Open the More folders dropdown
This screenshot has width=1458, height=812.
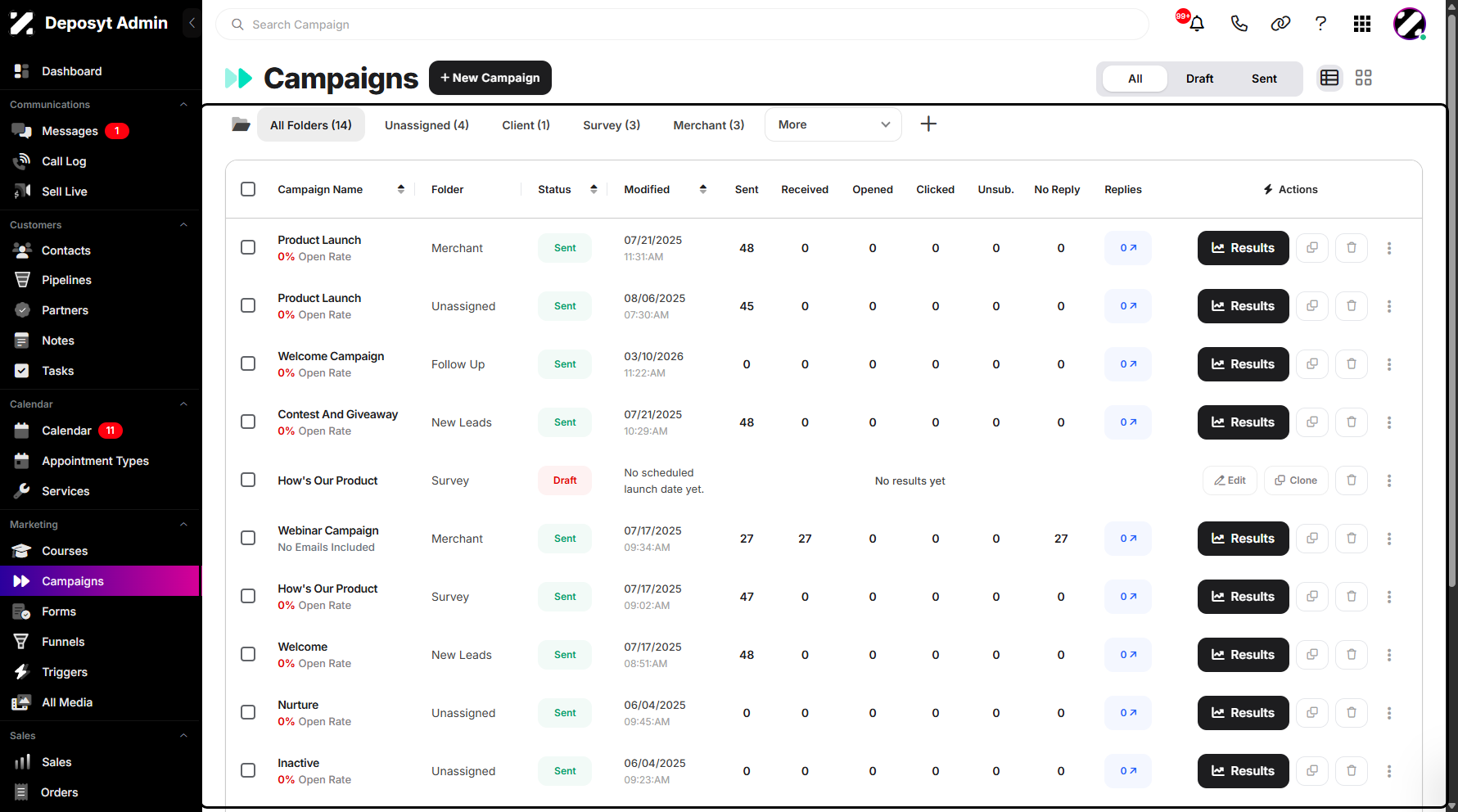coord(833,124)
